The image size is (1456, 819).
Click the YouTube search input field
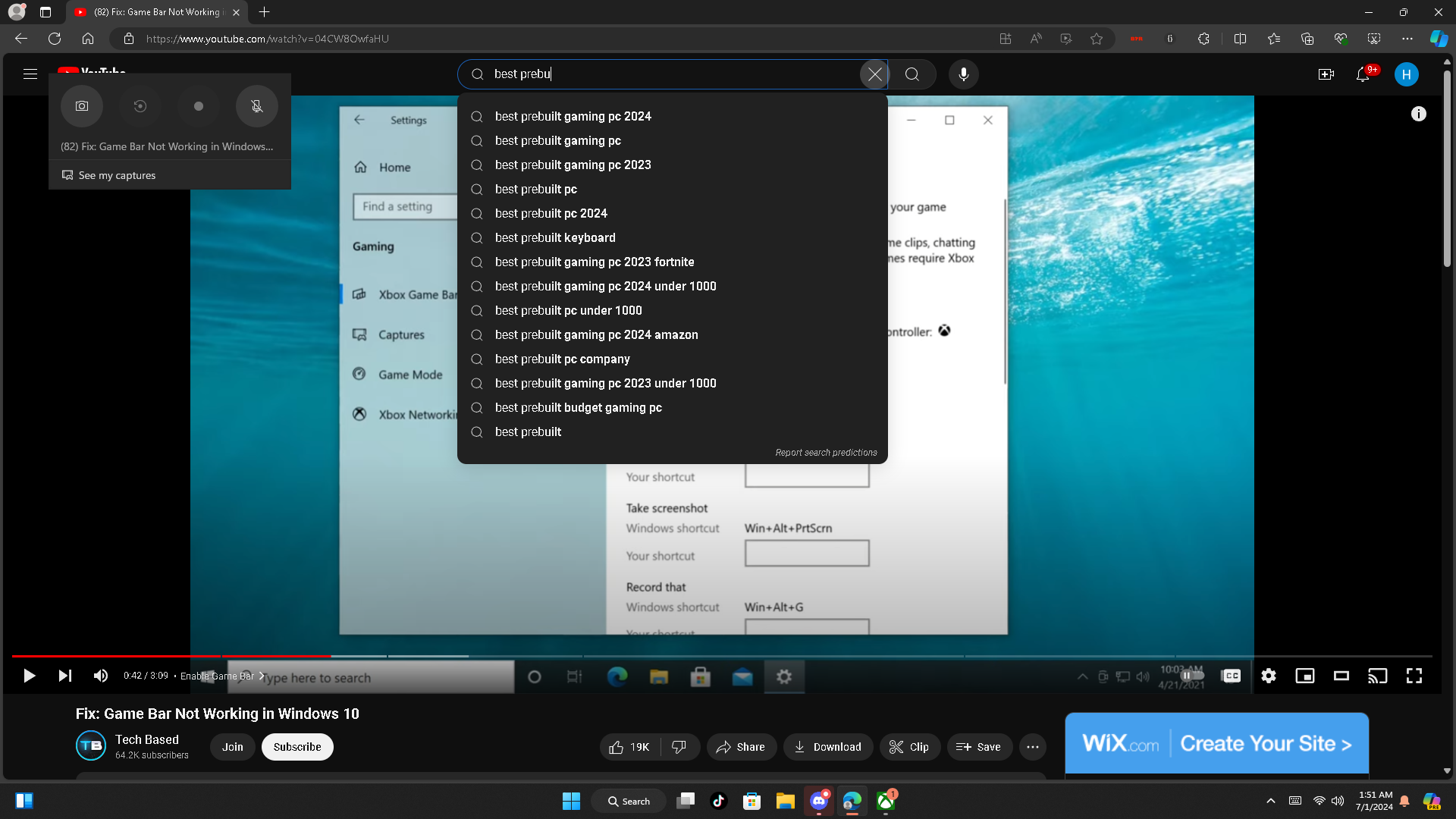[673, 74]
